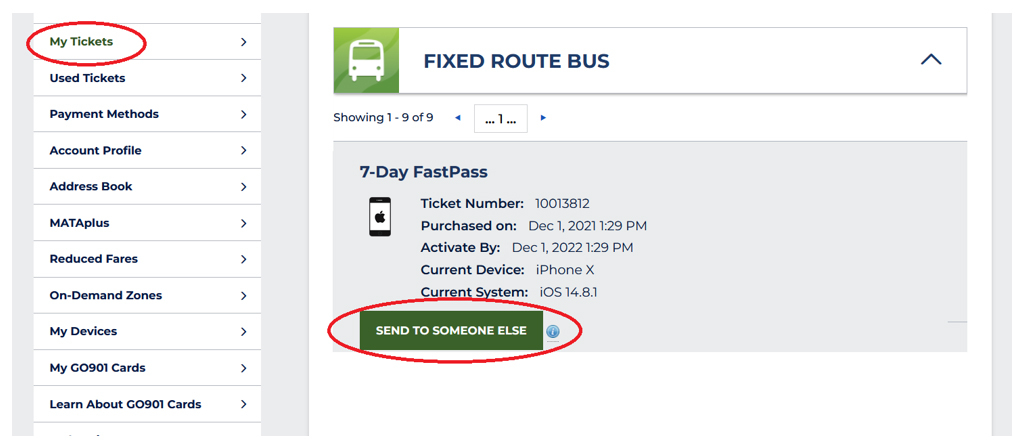Open My GO901 Cards entry
The width and height of the screenshot is (1027, 447).
(x=147, y=368)
